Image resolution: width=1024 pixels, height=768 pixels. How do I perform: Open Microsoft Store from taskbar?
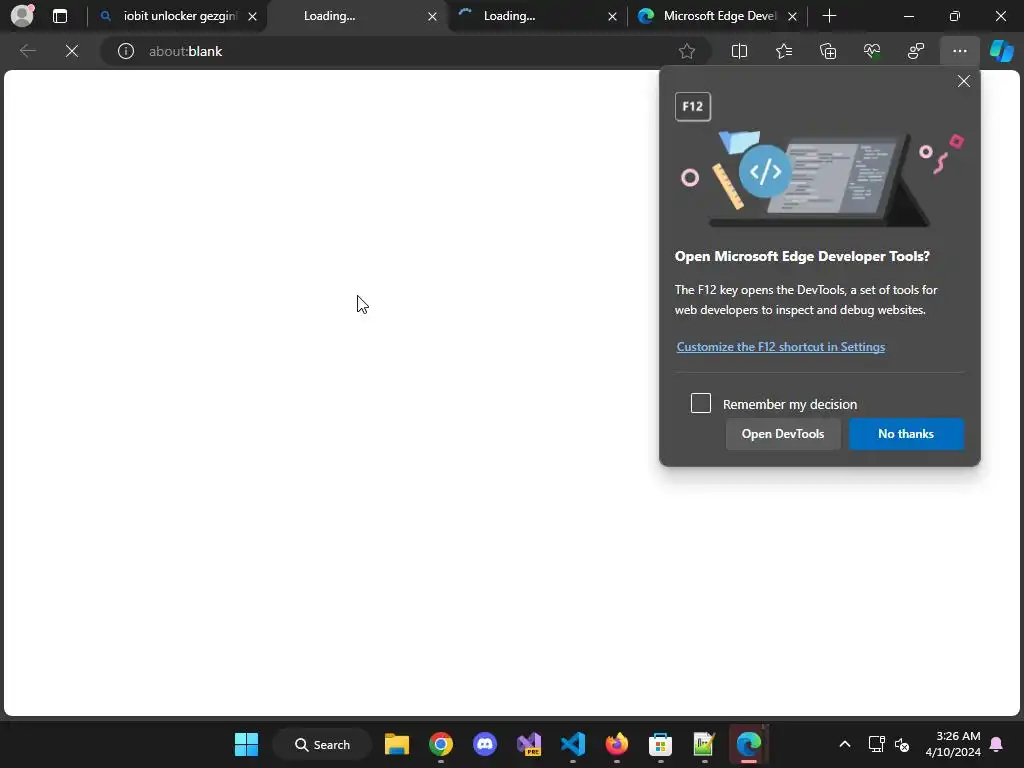pos(660,744)
